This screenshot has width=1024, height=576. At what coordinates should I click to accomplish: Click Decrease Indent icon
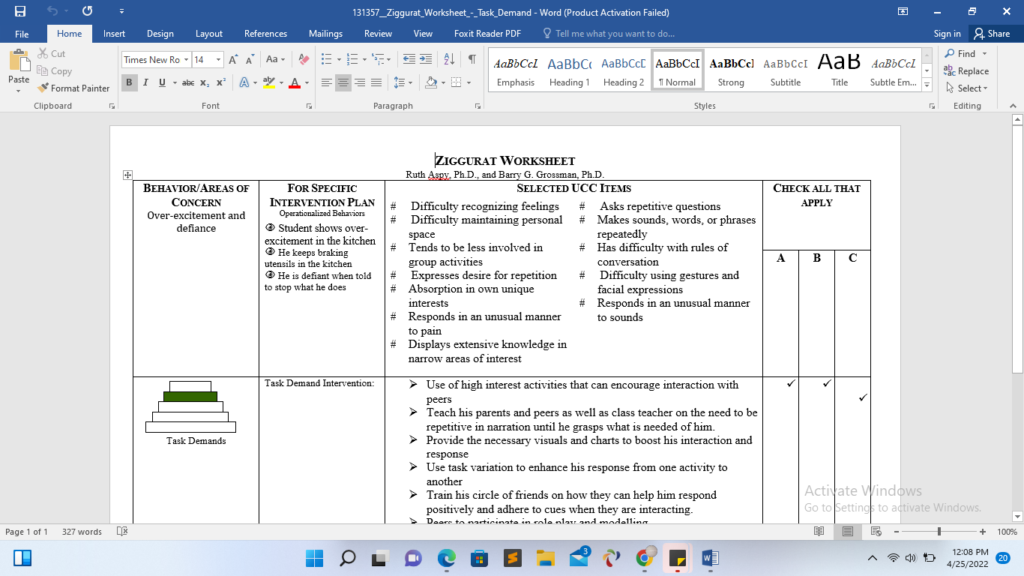409,59
